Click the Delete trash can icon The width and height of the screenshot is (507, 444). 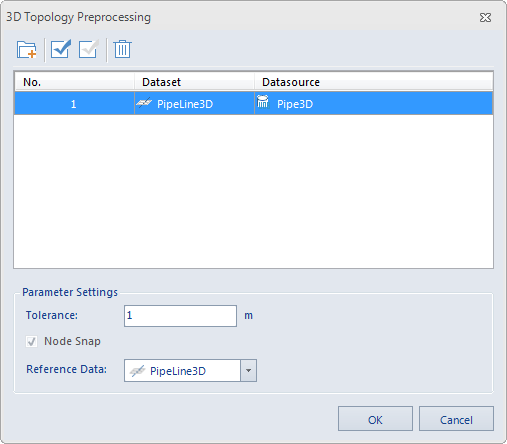[122, 49]
